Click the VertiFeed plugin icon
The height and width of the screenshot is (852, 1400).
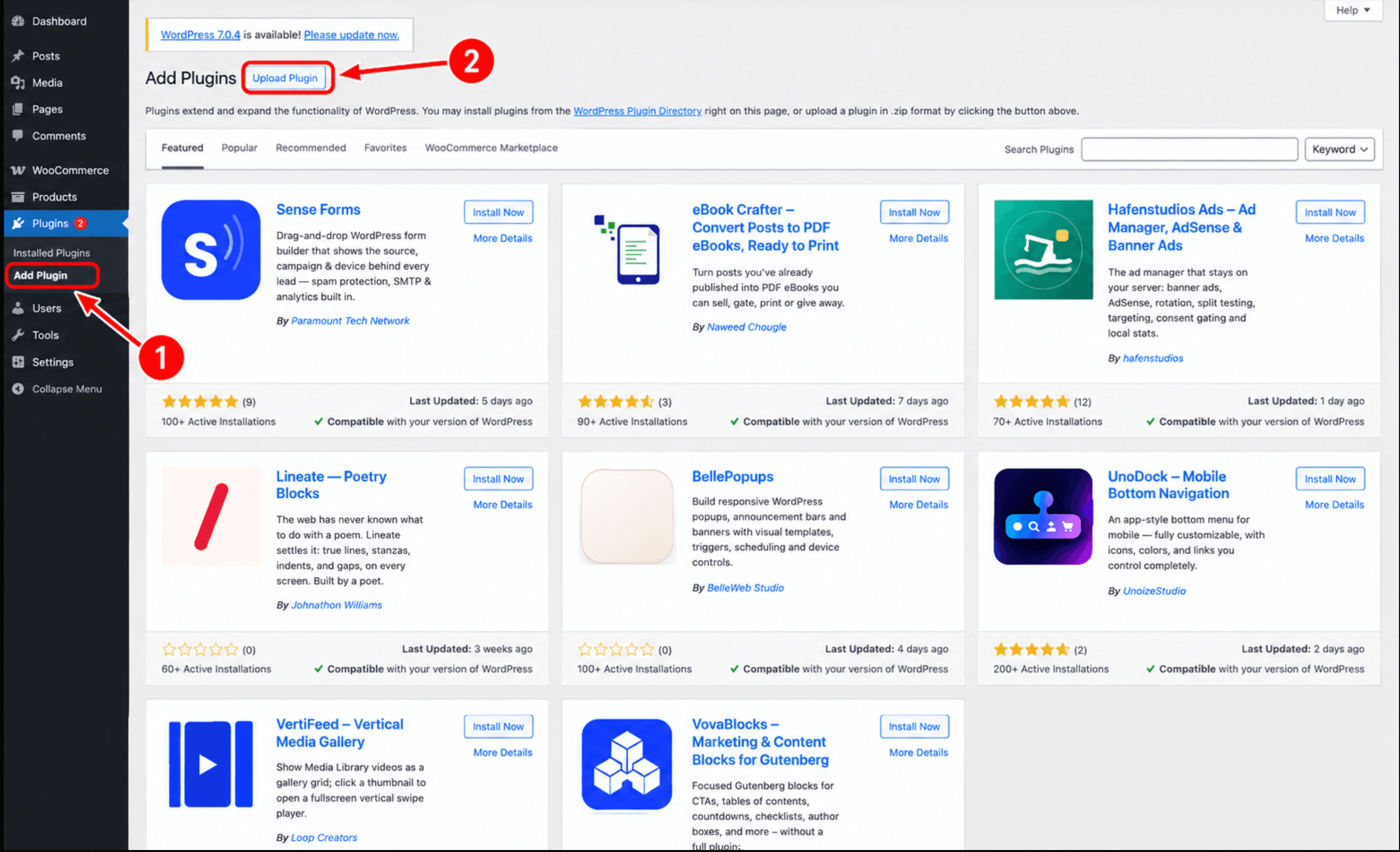(211, 764)
